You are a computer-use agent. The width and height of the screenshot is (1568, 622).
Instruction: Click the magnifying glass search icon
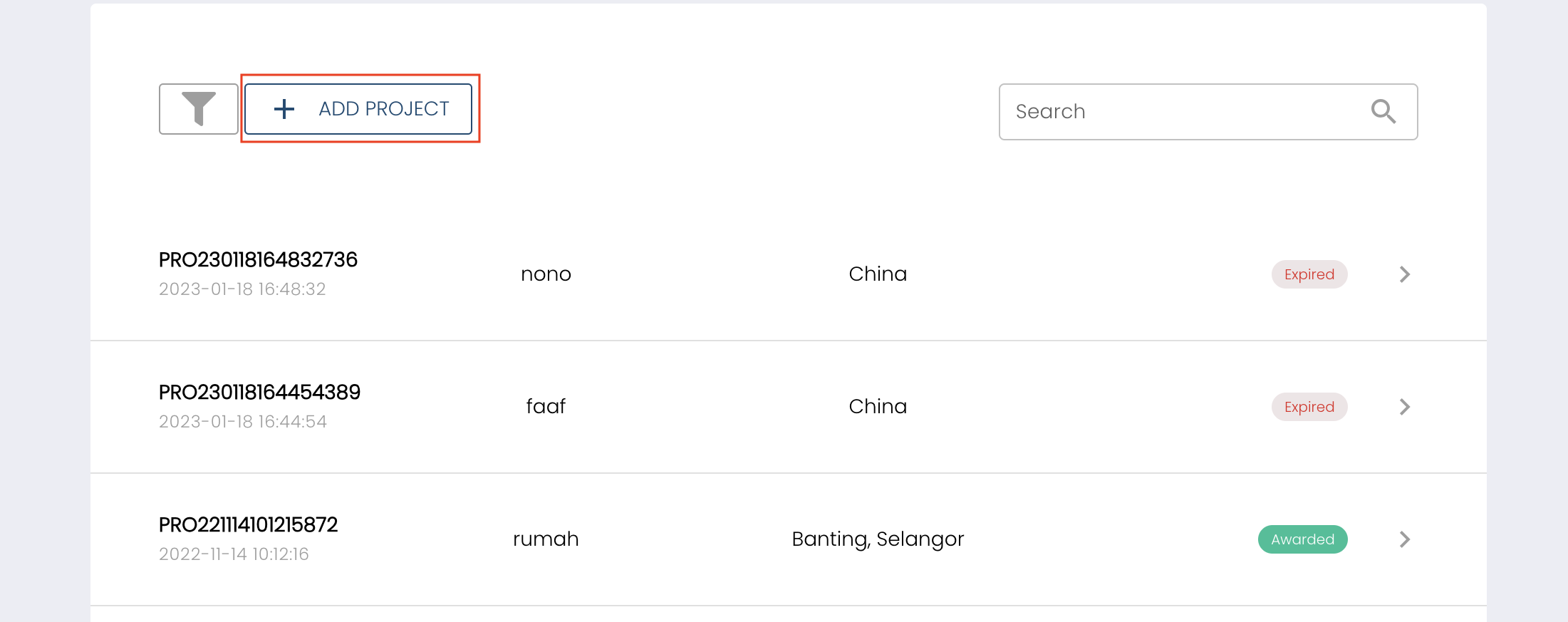pyautogui.click(x=1383, y=111)
